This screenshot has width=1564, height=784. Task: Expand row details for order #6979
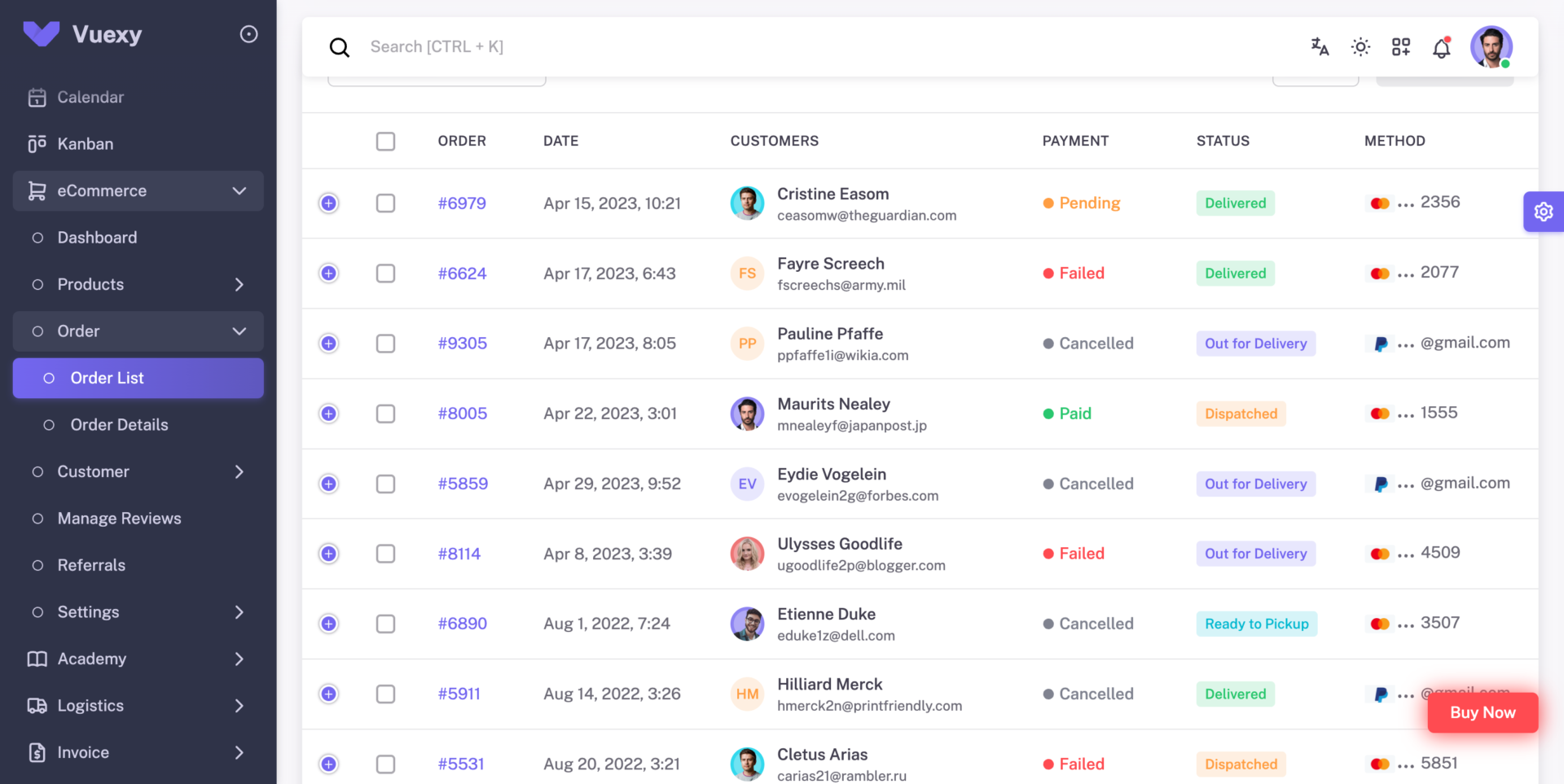coord(329,204)
